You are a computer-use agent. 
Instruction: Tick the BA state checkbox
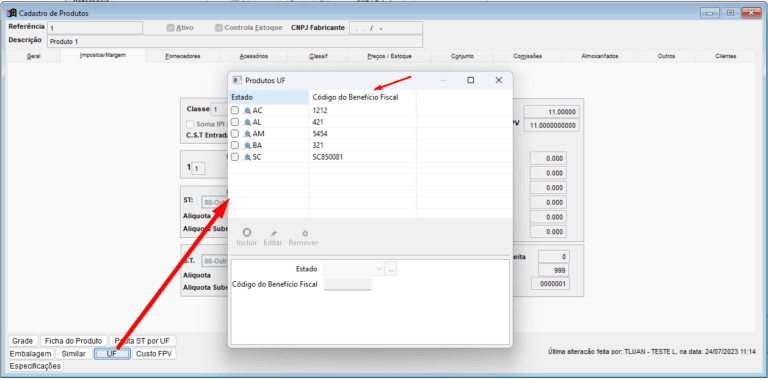click(235, 145)
